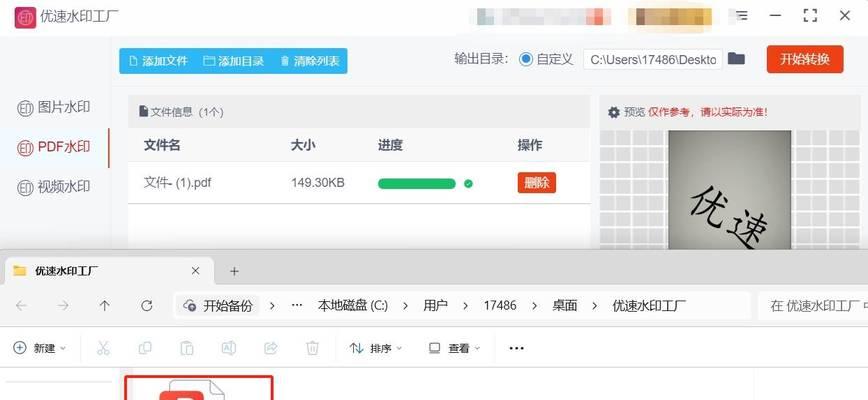Click the 优速水印工厂 app logo icon
Image resolution: width=868 pixels, height=400 pixels.
coord(25,17)
